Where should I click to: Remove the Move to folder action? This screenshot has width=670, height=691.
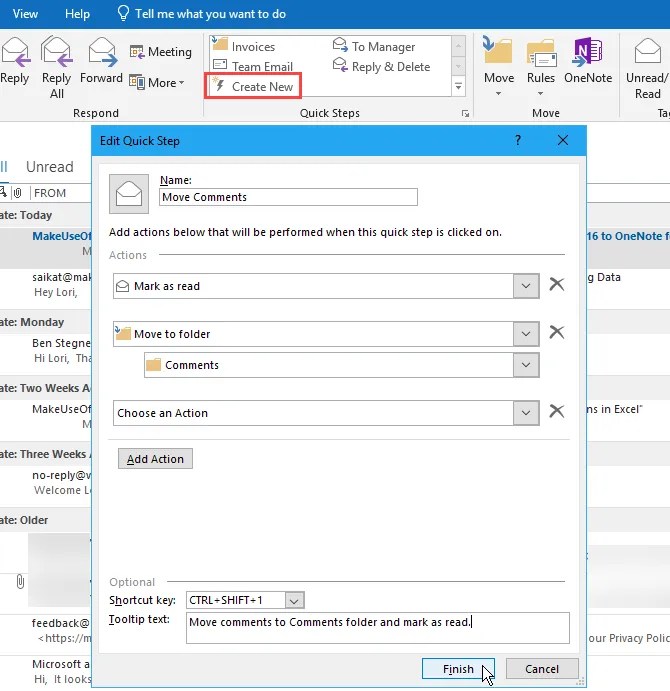coord(557,332)
